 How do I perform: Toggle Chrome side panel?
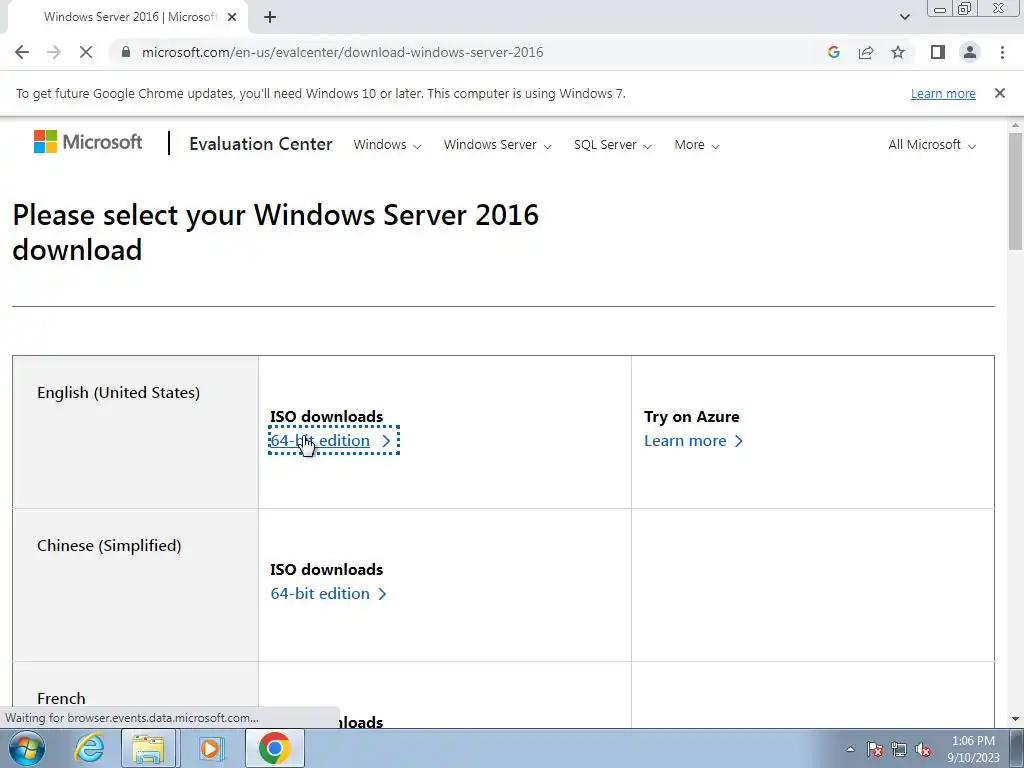click(x=938, y=52)
